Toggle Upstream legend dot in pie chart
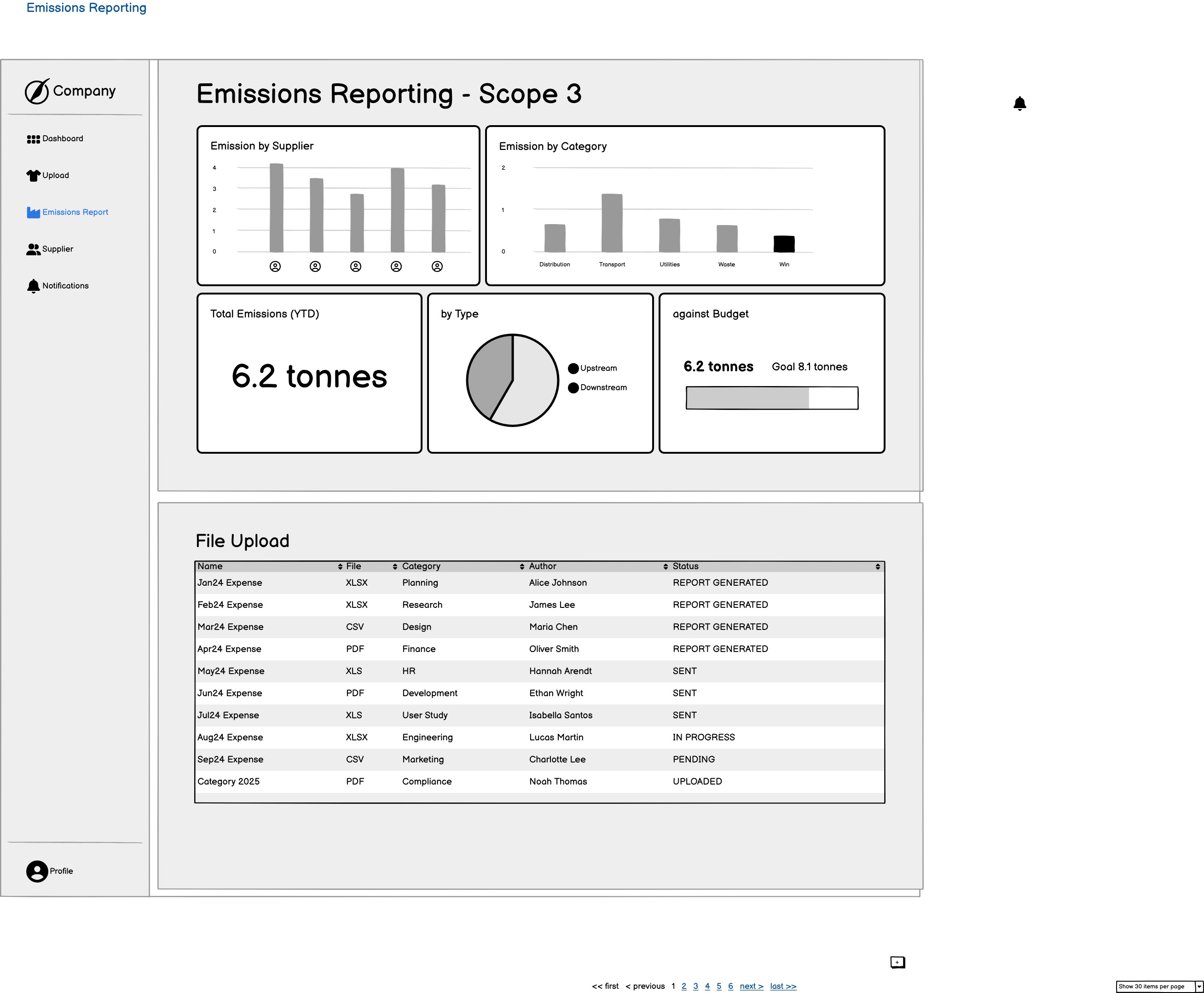The width and height of the screenshot is (1204, 993). pyautogui.click(x=573, y=369)
